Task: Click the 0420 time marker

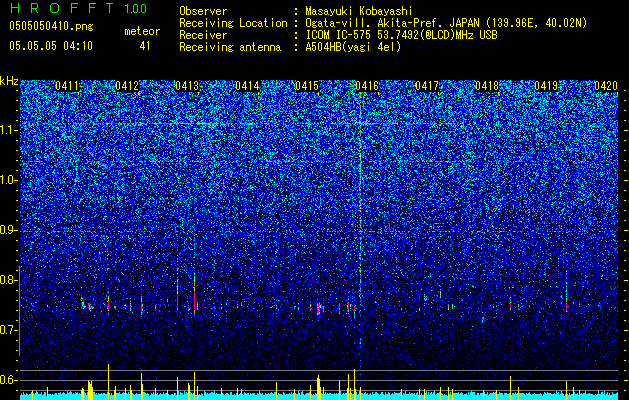Action: pos(606,86)
